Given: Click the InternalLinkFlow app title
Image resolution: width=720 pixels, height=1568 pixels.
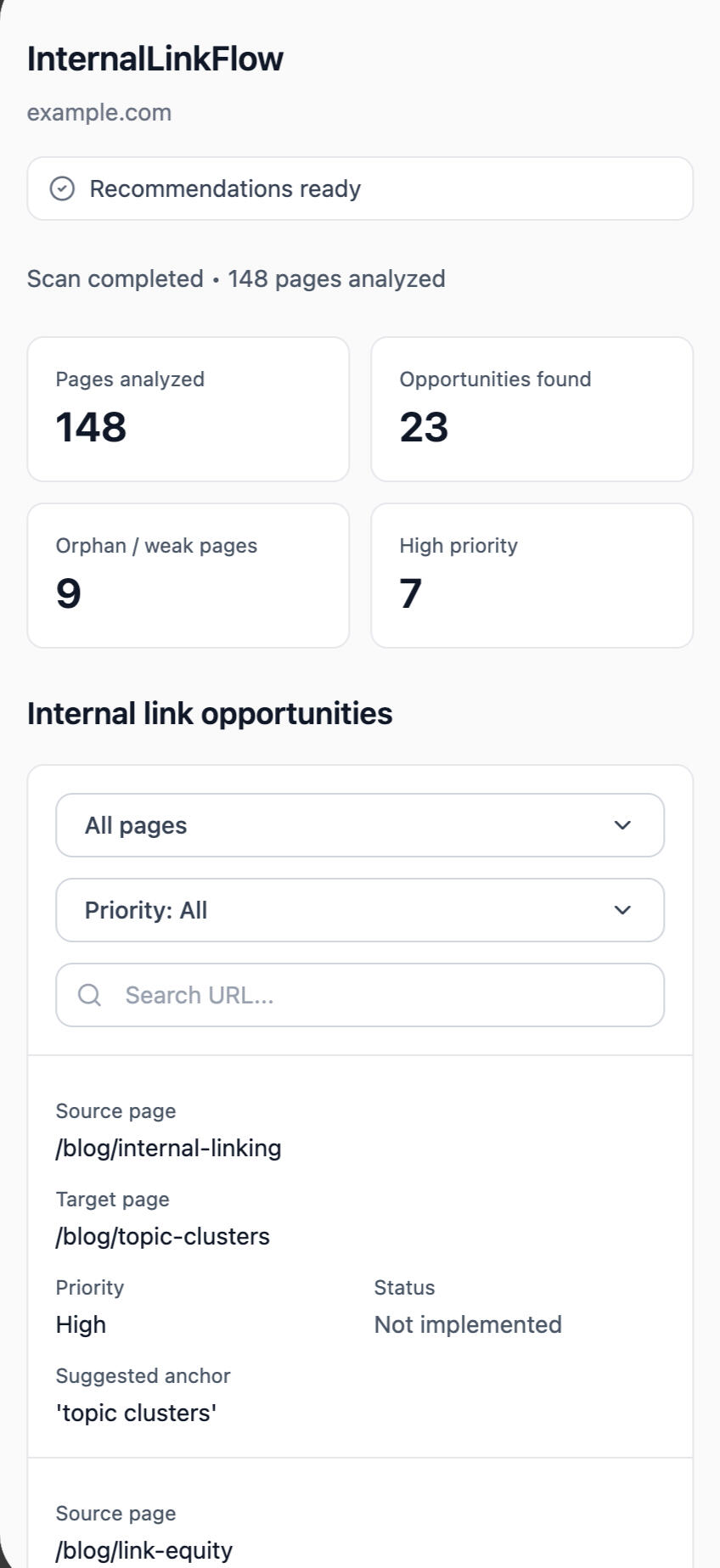Looking at the screenshot, I should tap(155, 59).
